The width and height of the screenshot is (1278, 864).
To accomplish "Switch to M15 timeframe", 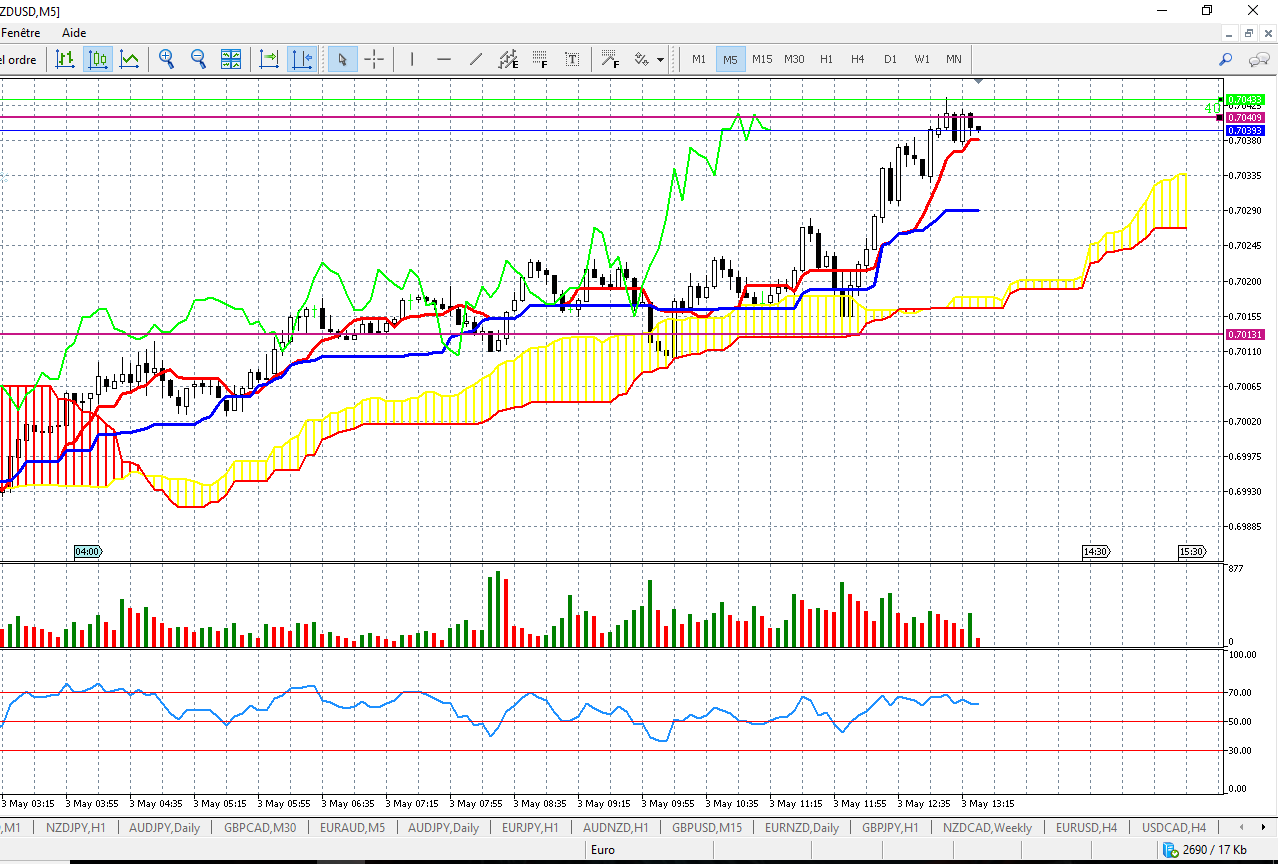I will (762, 59).
